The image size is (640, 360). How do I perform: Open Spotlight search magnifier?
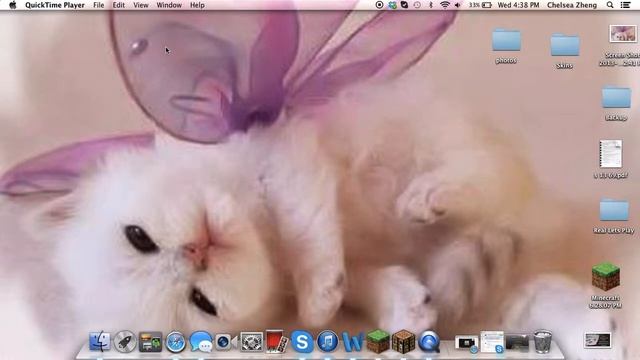tap(610, 5)
